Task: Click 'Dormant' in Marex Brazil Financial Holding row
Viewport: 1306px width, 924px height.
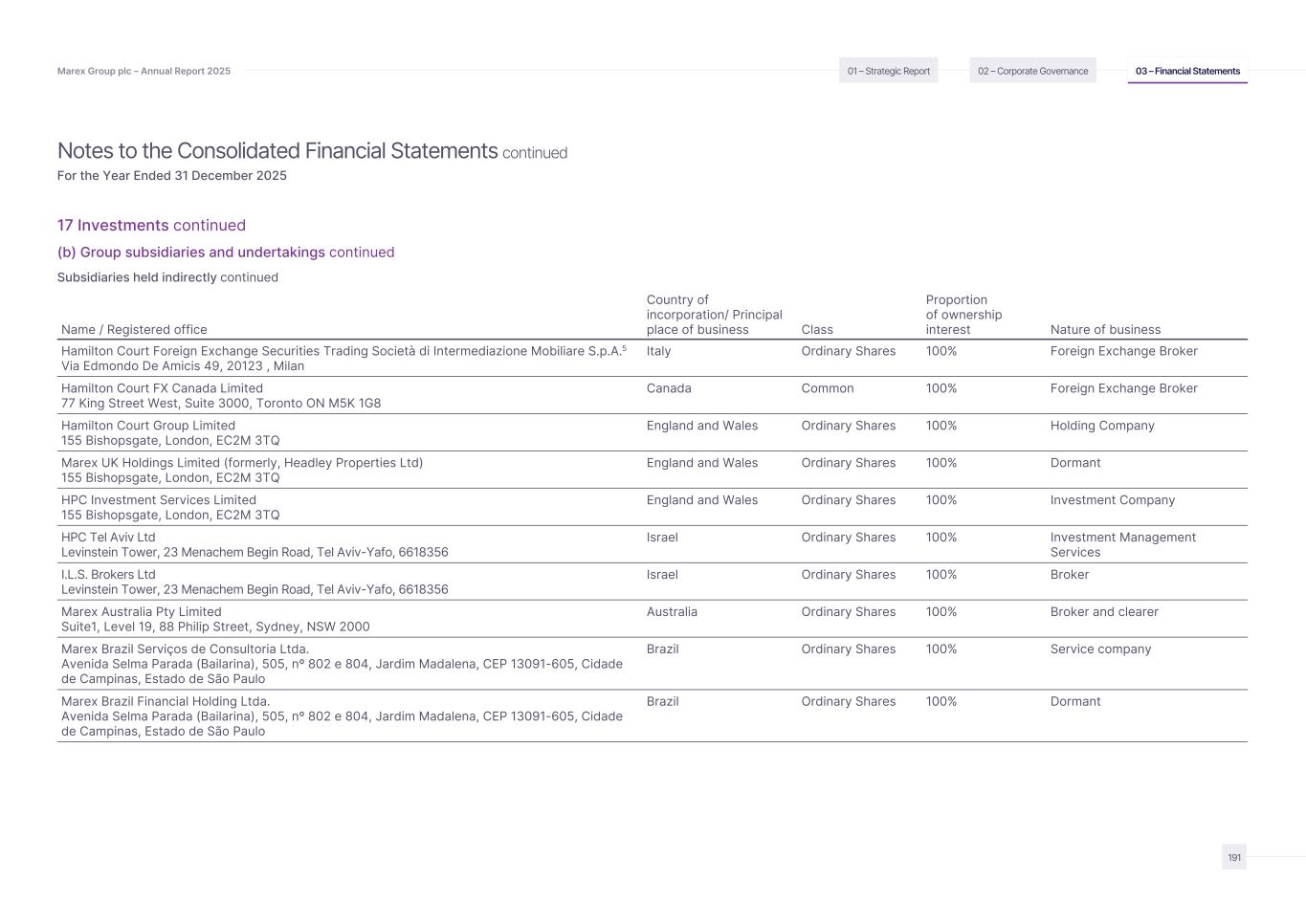Action: coord(1075,702)
